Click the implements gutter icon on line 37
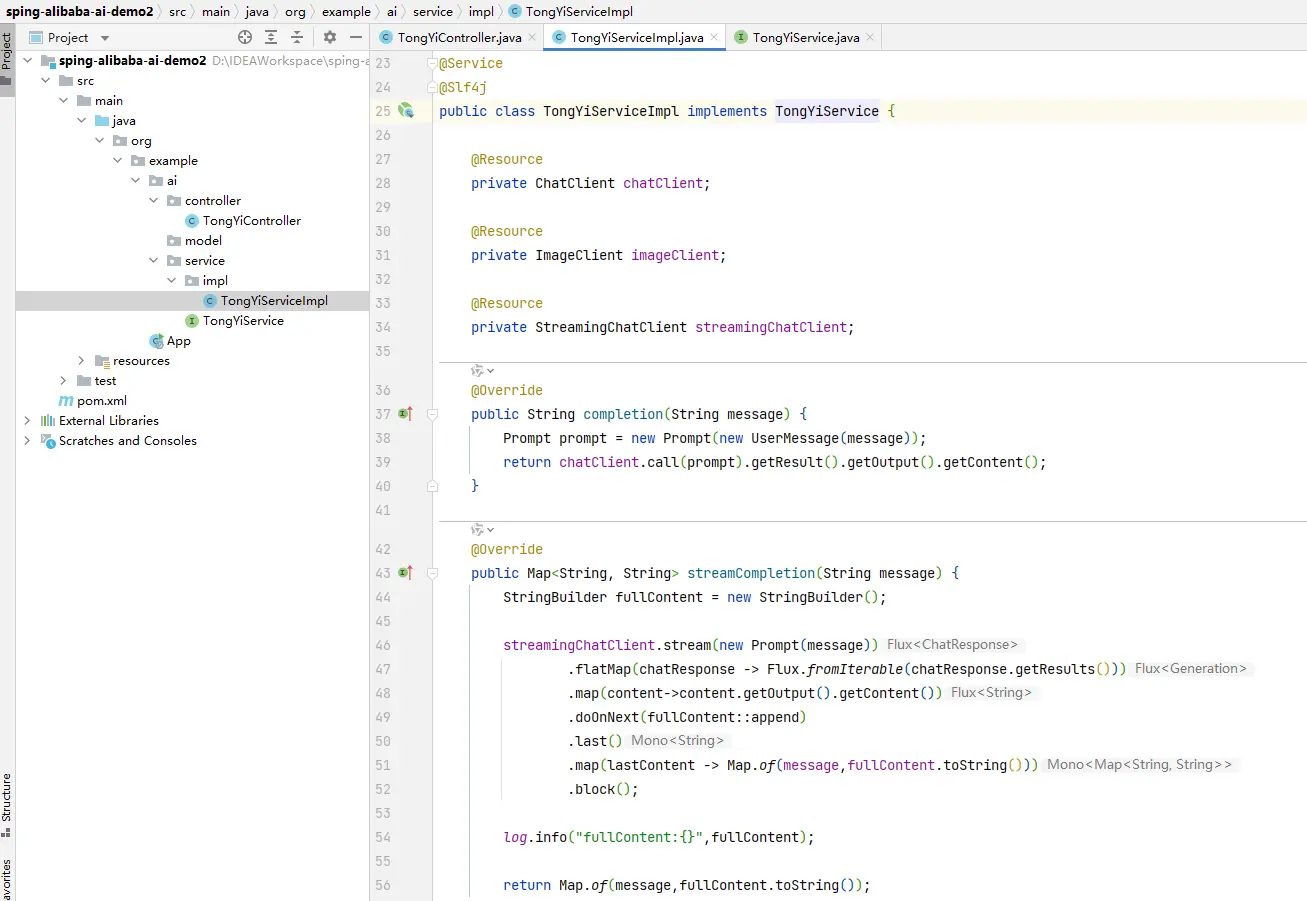 (405, 414)
